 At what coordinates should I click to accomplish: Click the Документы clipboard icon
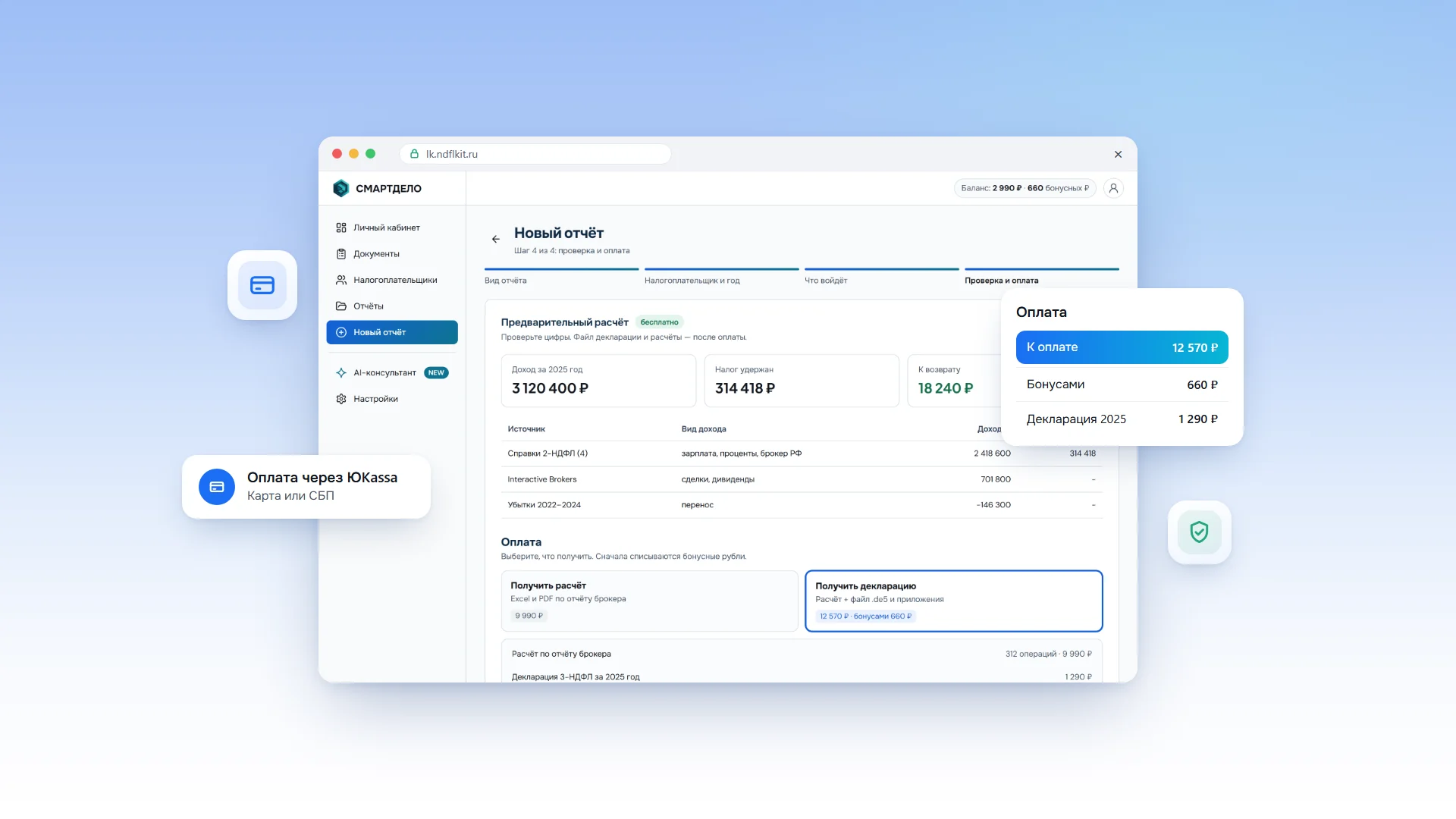tap(341, 254)
